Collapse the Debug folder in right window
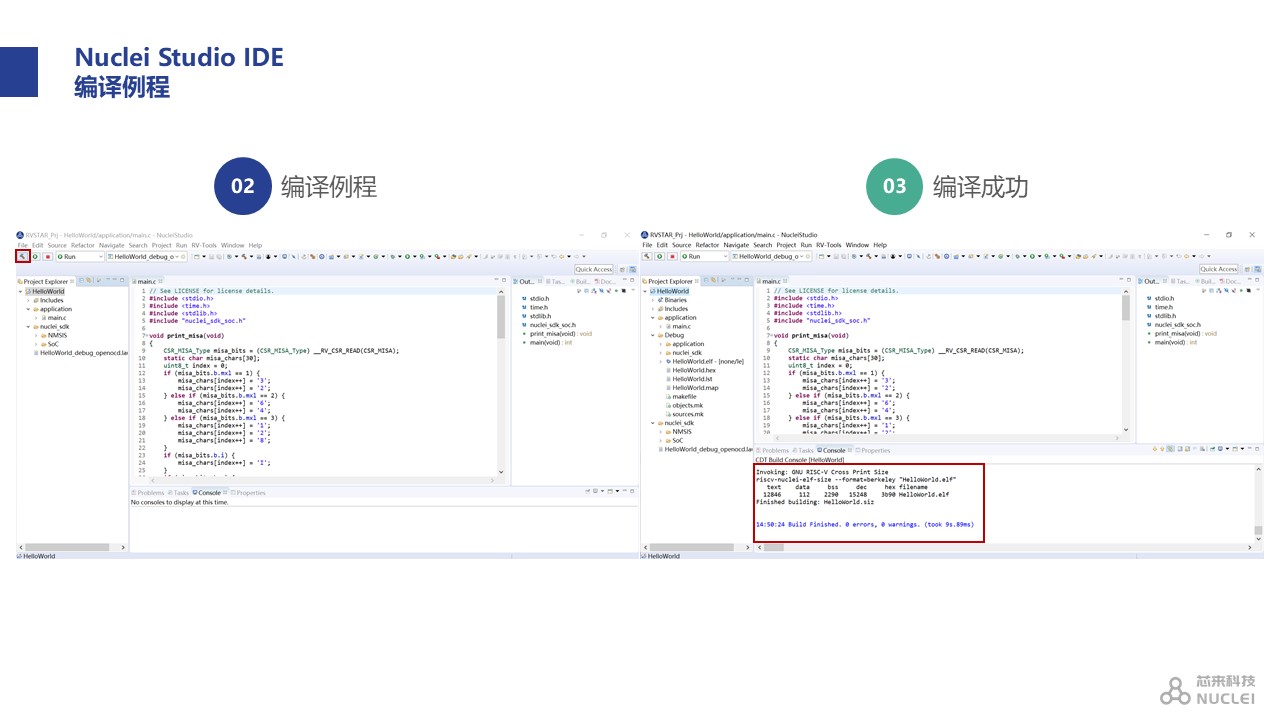The height and width of the screenshot is (720, 1280). tap(653, 335)
